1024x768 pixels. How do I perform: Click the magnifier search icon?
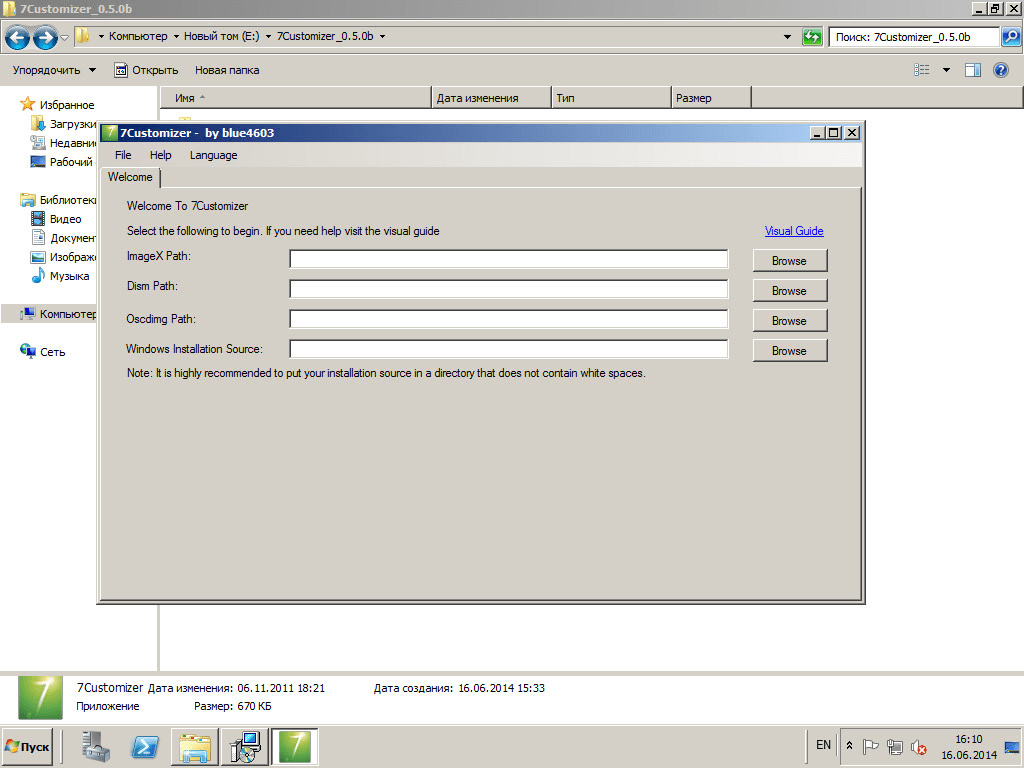1010,37
